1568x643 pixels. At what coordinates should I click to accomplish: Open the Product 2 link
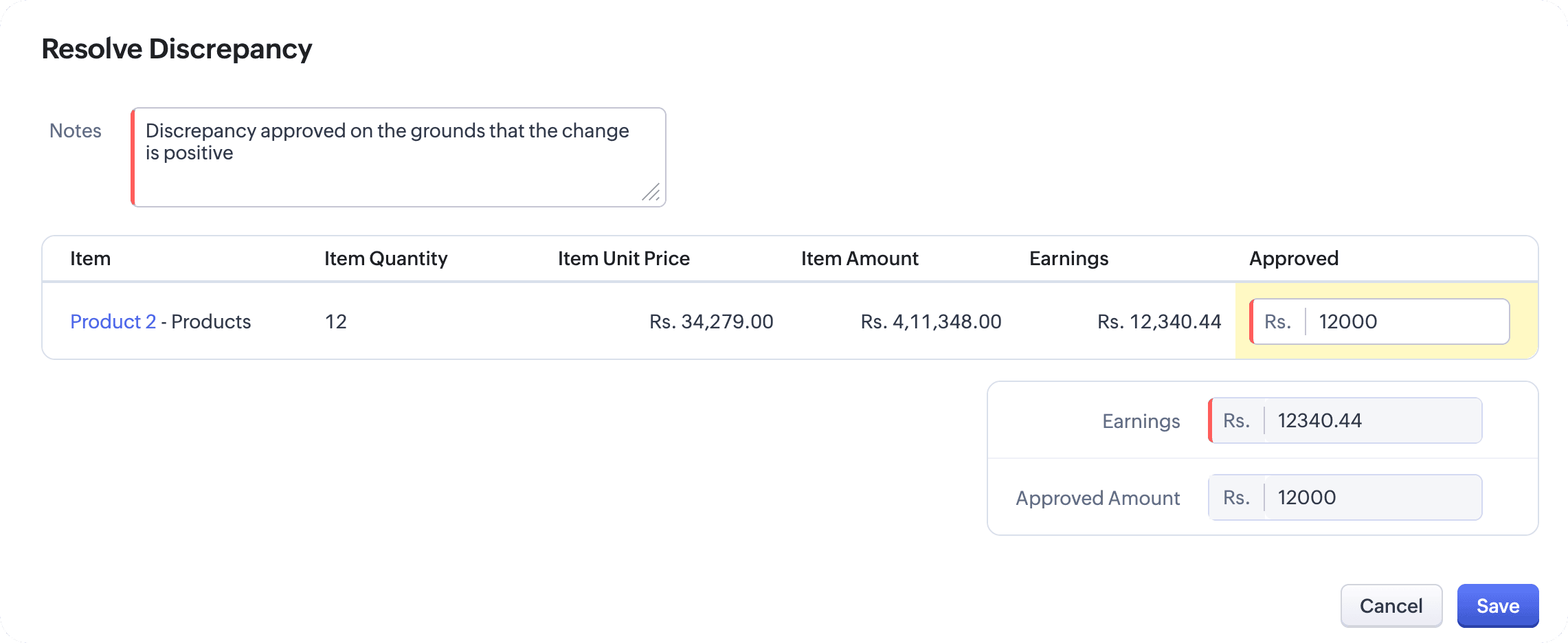113,321
